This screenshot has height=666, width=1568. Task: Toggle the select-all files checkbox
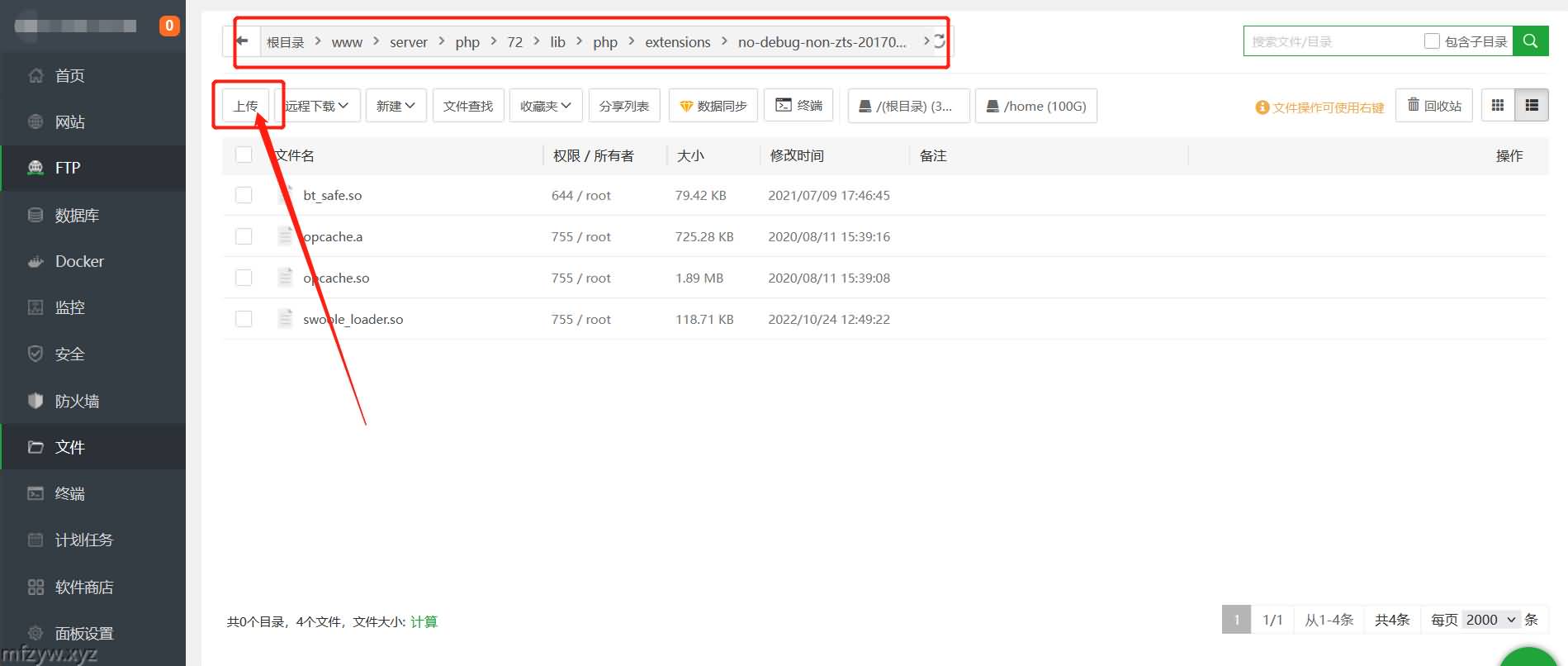pos(244,155)
